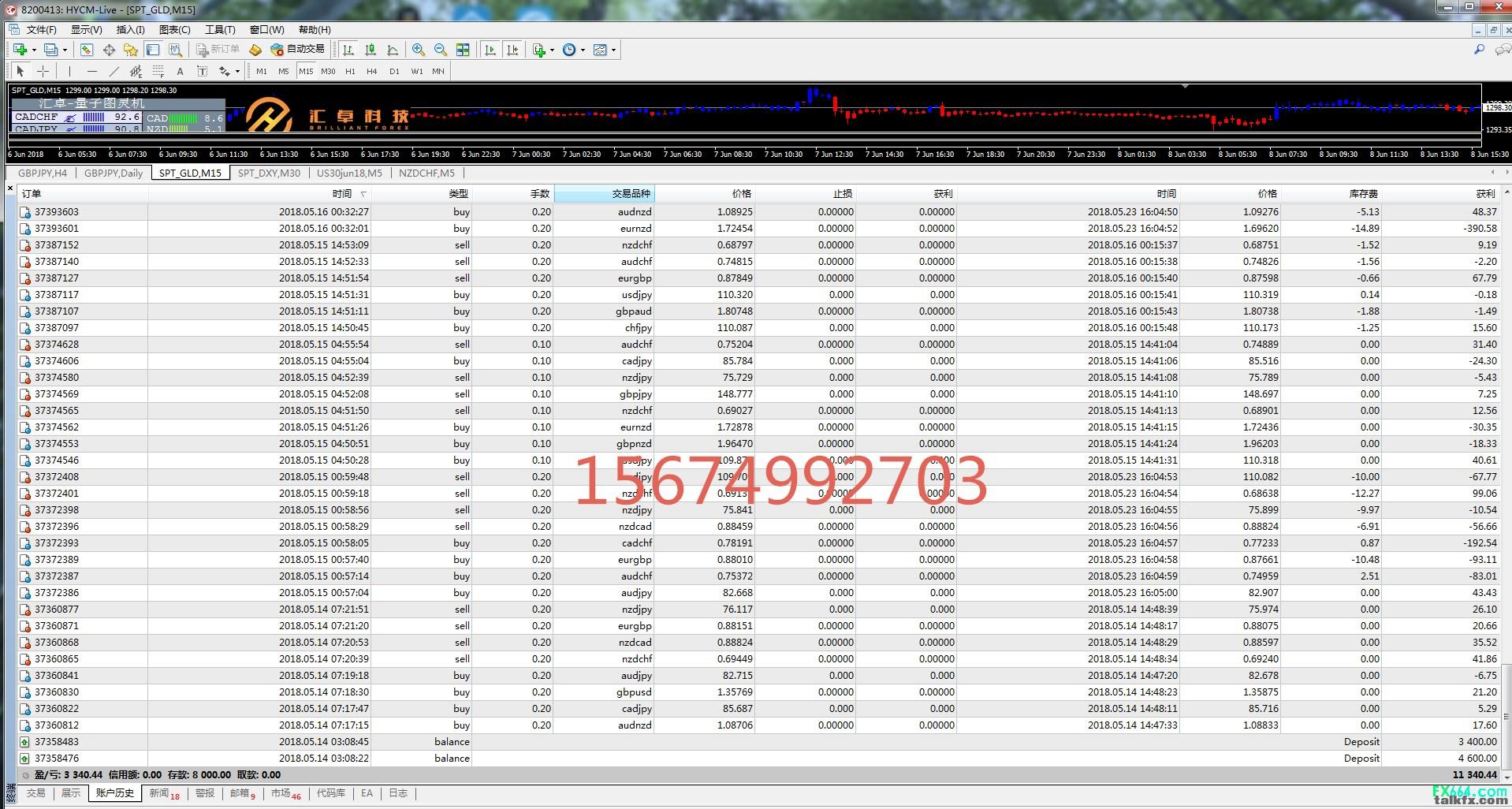Switch to the GBPJPY,Daily chart tab
Viewport: 1512px width, 809px height.
pos(114,173)
